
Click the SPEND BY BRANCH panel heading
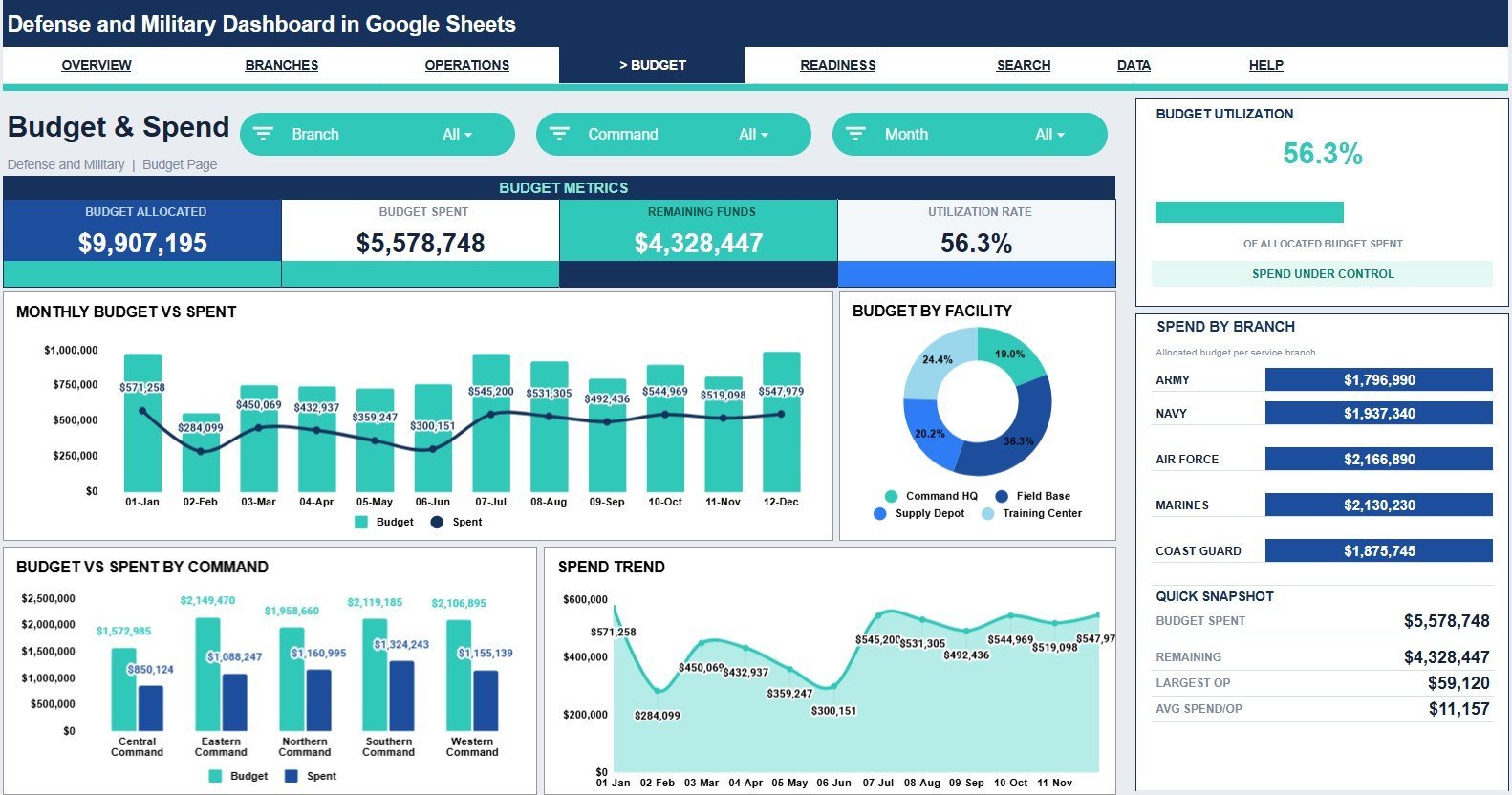1225,327
